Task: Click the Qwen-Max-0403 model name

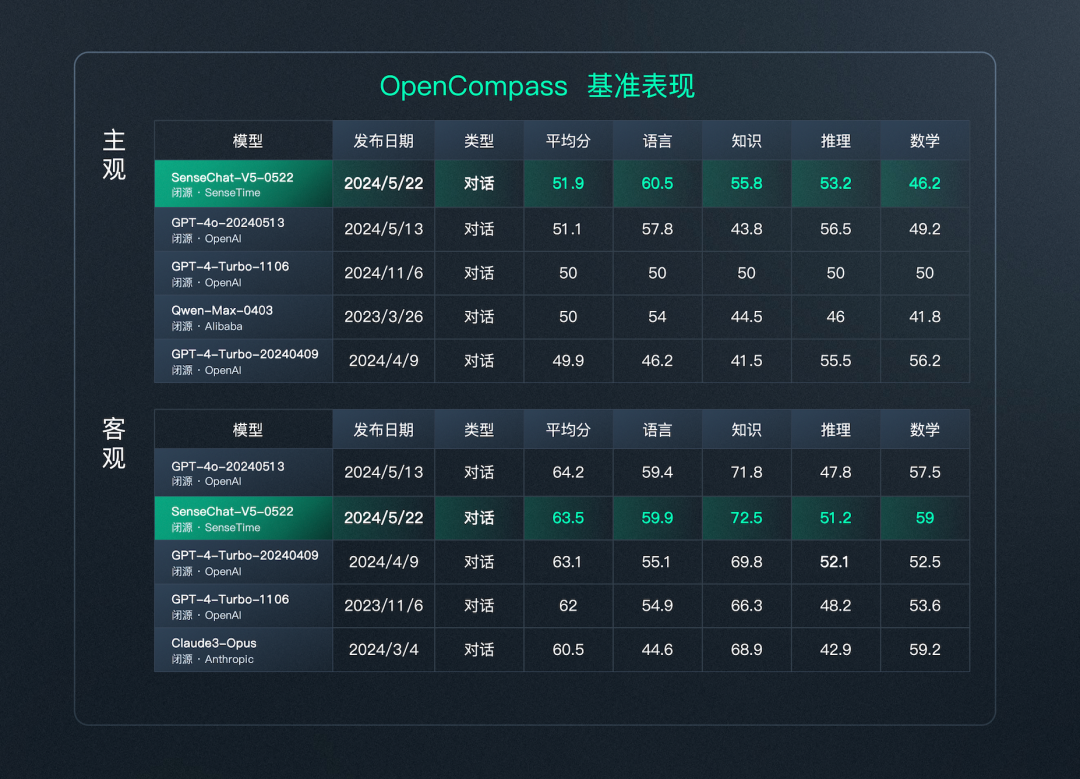Action: pyautogui.click(x=222, y=311)
